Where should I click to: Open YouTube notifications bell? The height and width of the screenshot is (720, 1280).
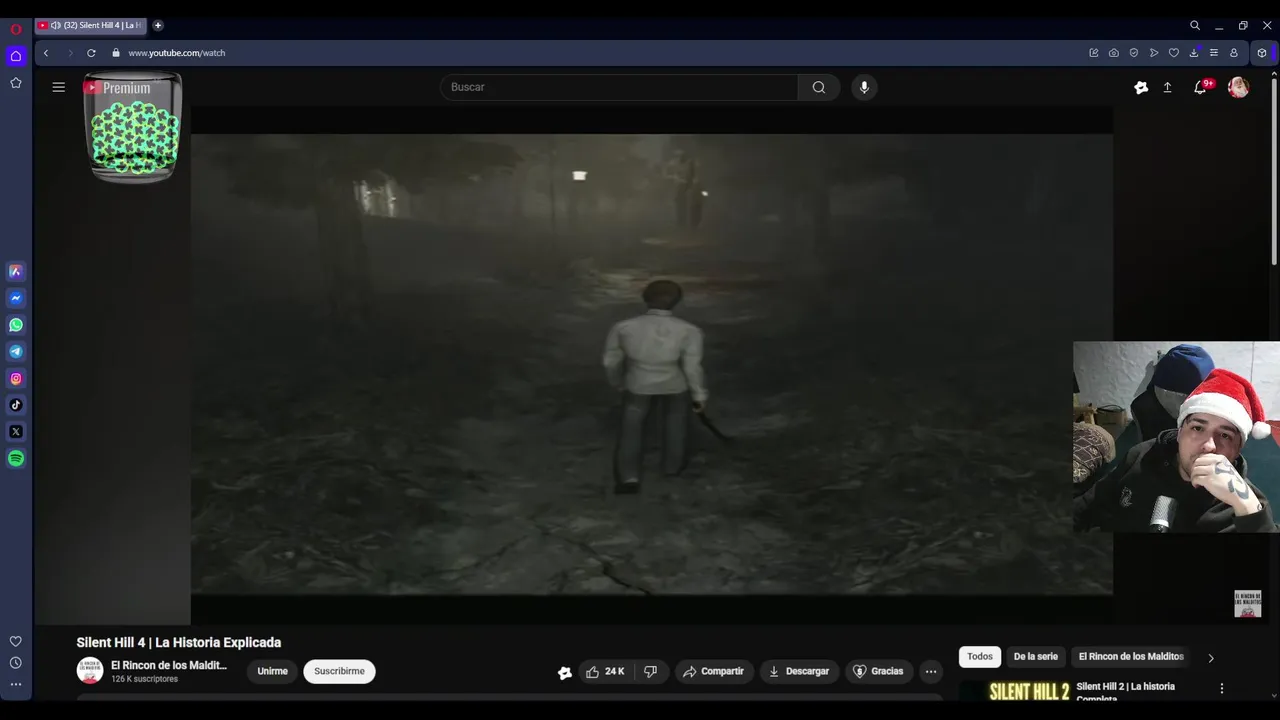pyautogui.click(x=1200, y=88)
